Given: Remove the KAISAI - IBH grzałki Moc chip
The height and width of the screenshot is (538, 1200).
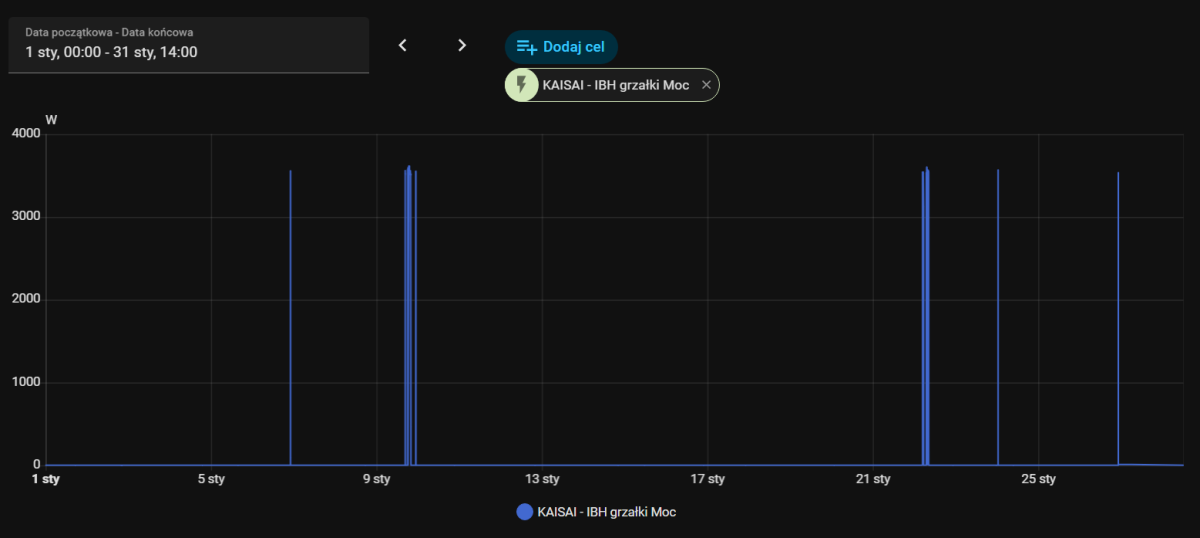Looking at the screenshot, I should coord(706,85).
